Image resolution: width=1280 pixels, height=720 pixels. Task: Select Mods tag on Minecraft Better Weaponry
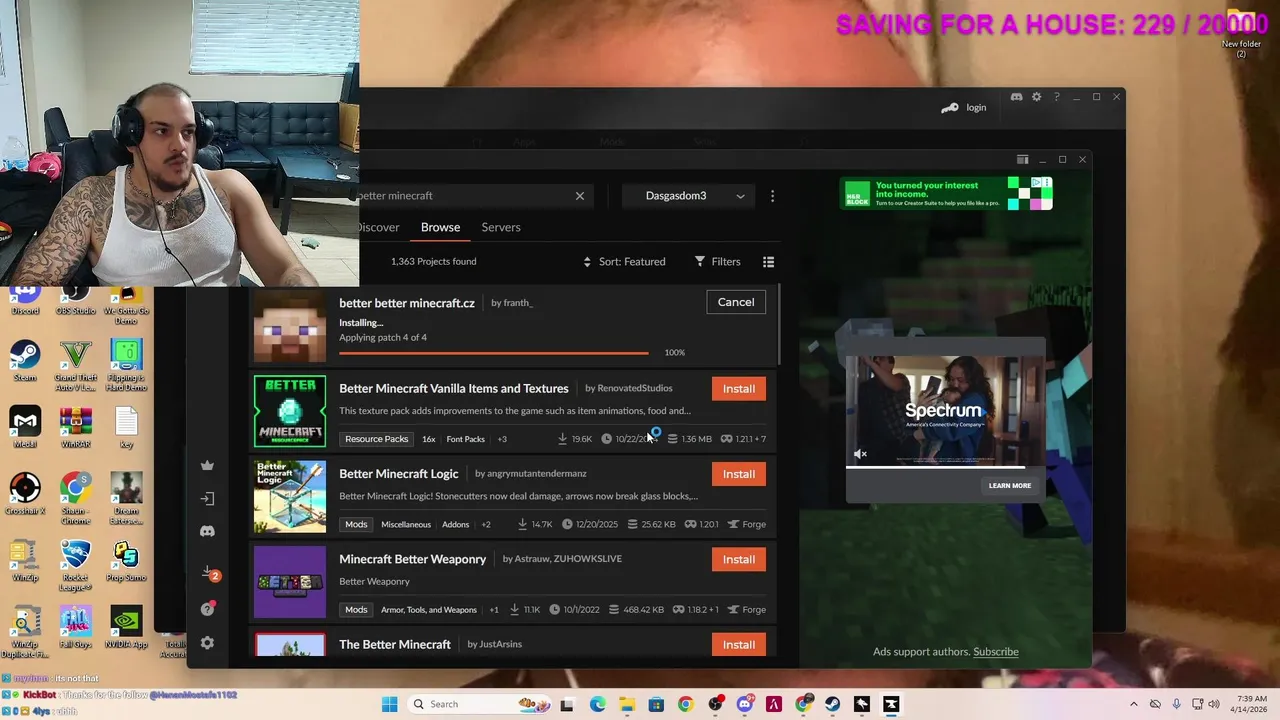(x=356, y=609)
